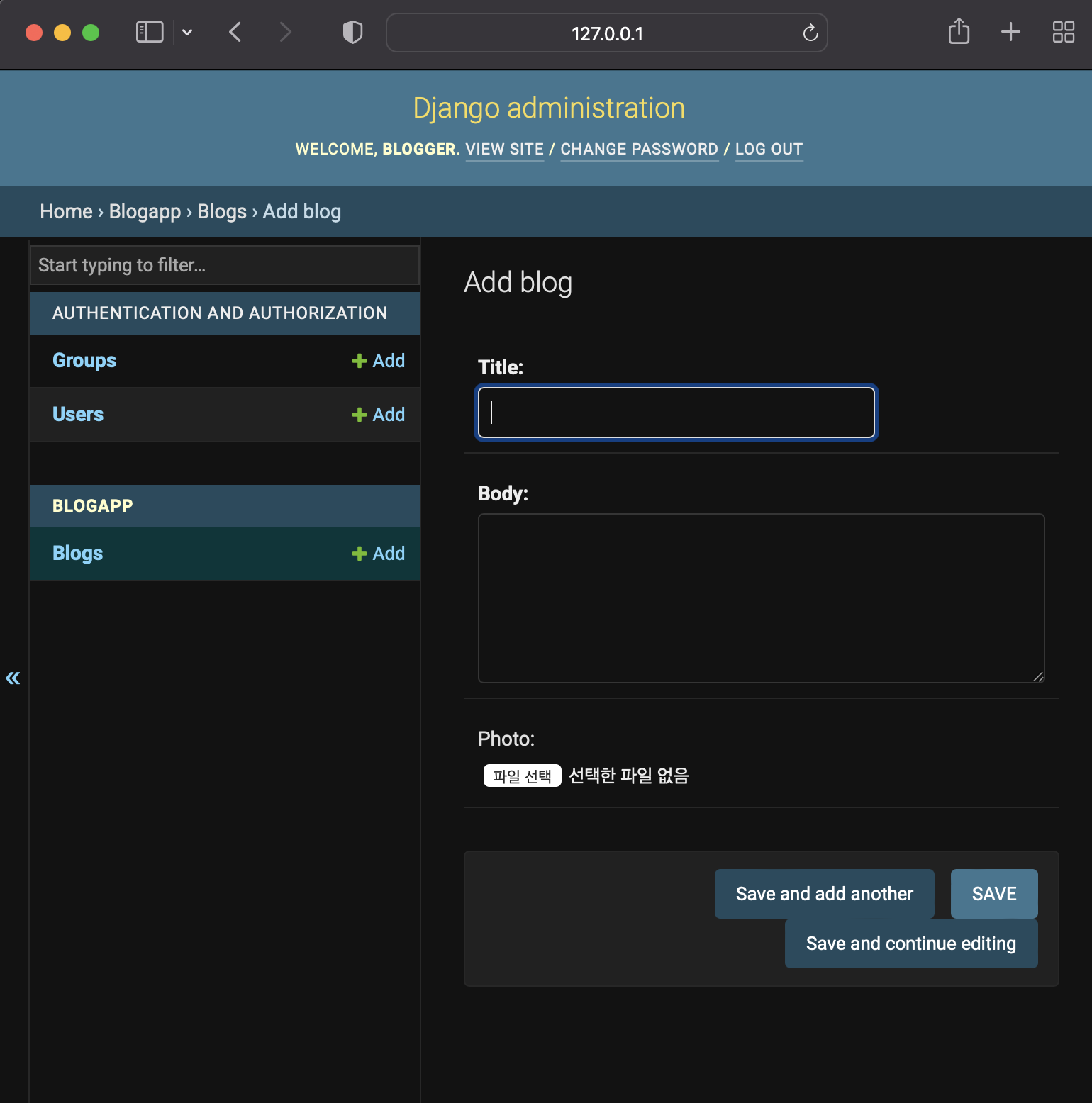Add a new Group via Add link
This screenshot has height=1103, width=1092.
pos(379,360)
